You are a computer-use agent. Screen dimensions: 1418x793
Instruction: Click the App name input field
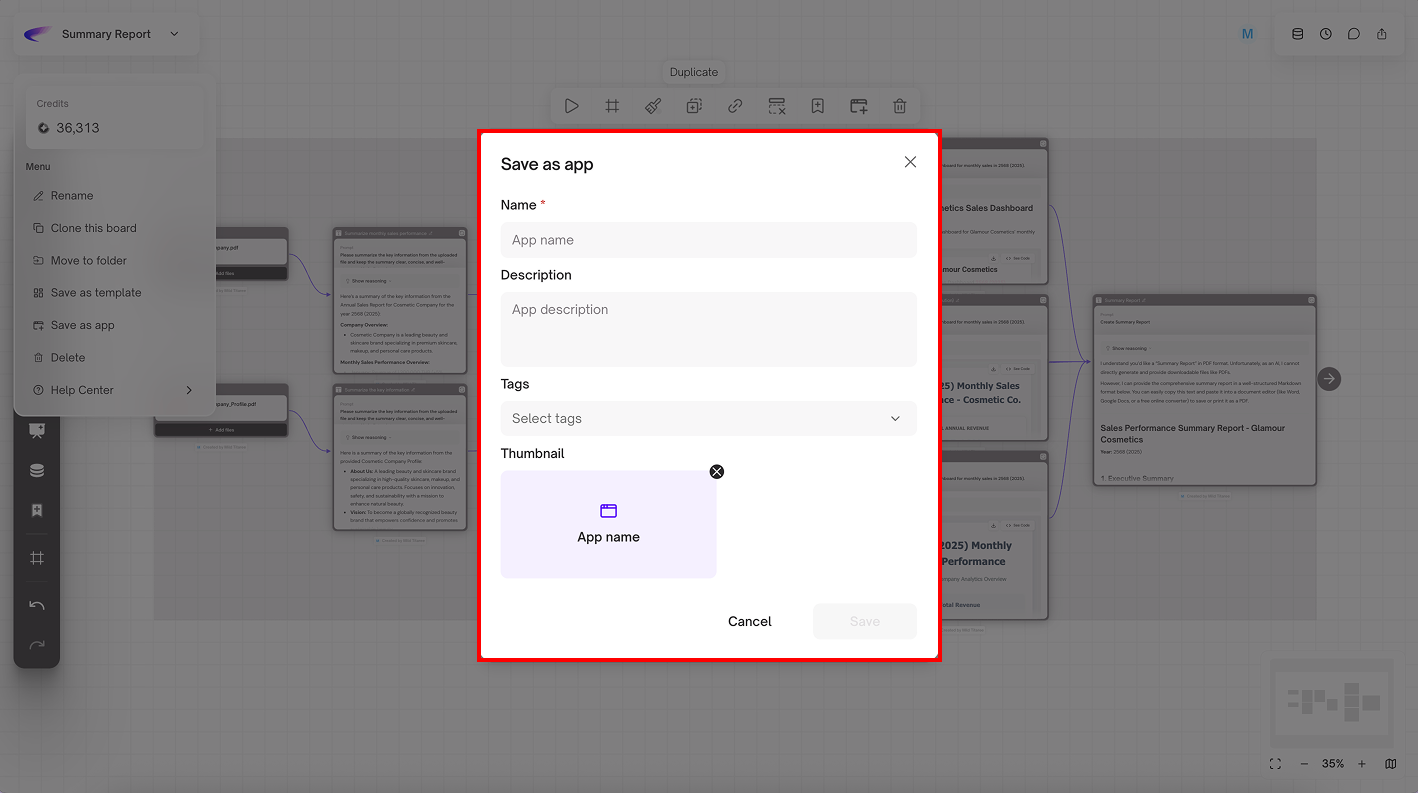click(708, 240)
